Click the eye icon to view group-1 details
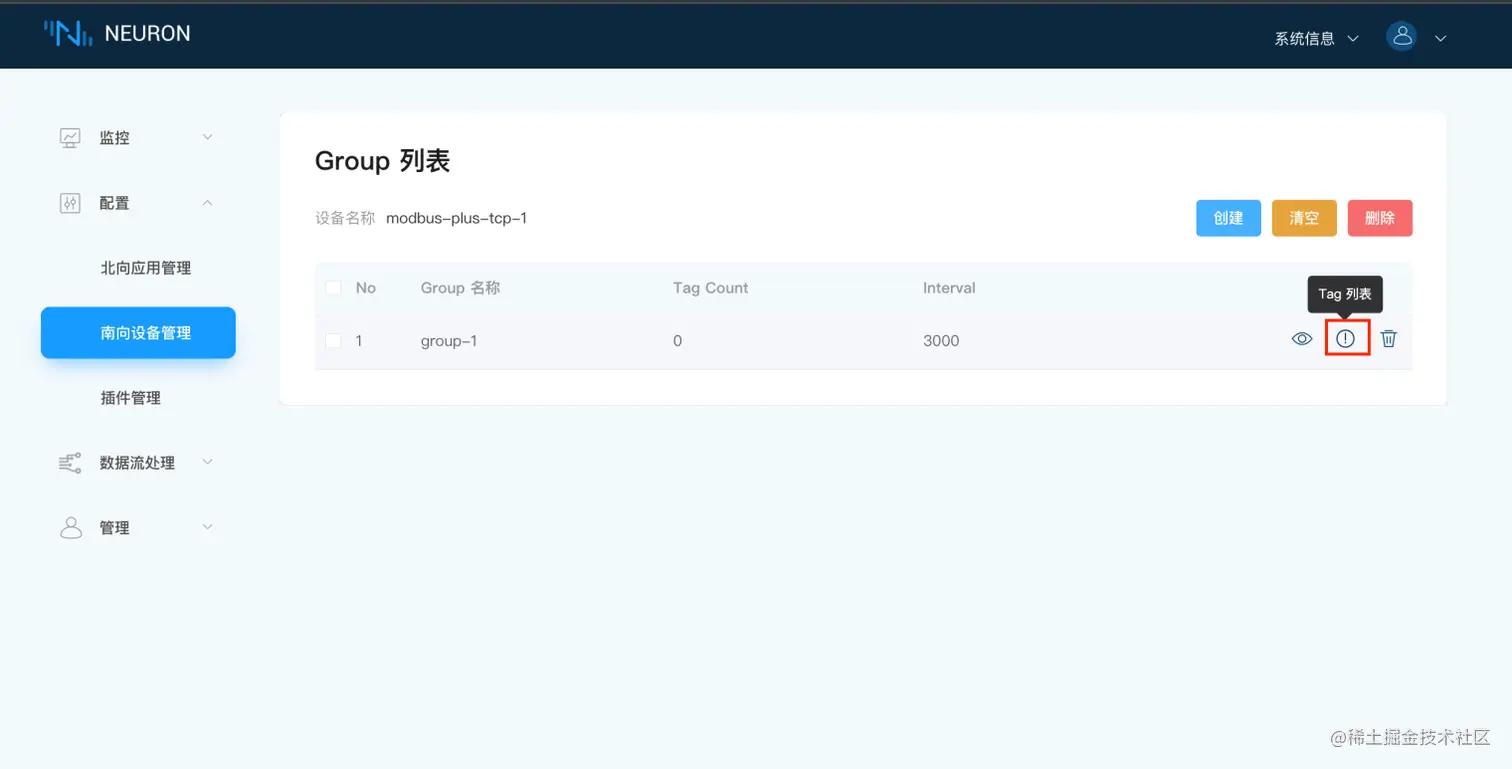The height and width of the screenshot is (769, 1512). click(x=1301, y=339)
